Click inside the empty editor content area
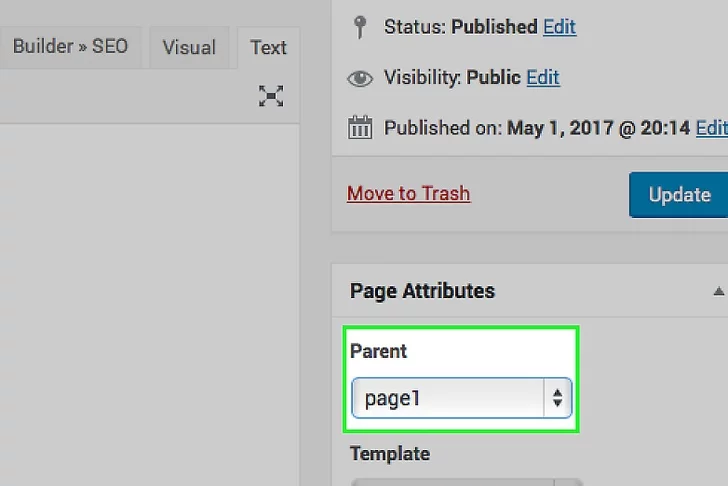The height and width of the screenshot is (486, 728). point(150,300)
